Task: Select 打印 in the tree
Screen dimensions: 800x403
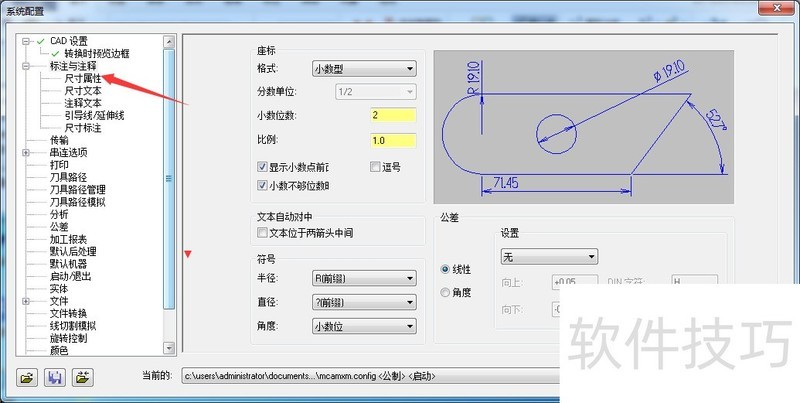Action: click(59, 165)
